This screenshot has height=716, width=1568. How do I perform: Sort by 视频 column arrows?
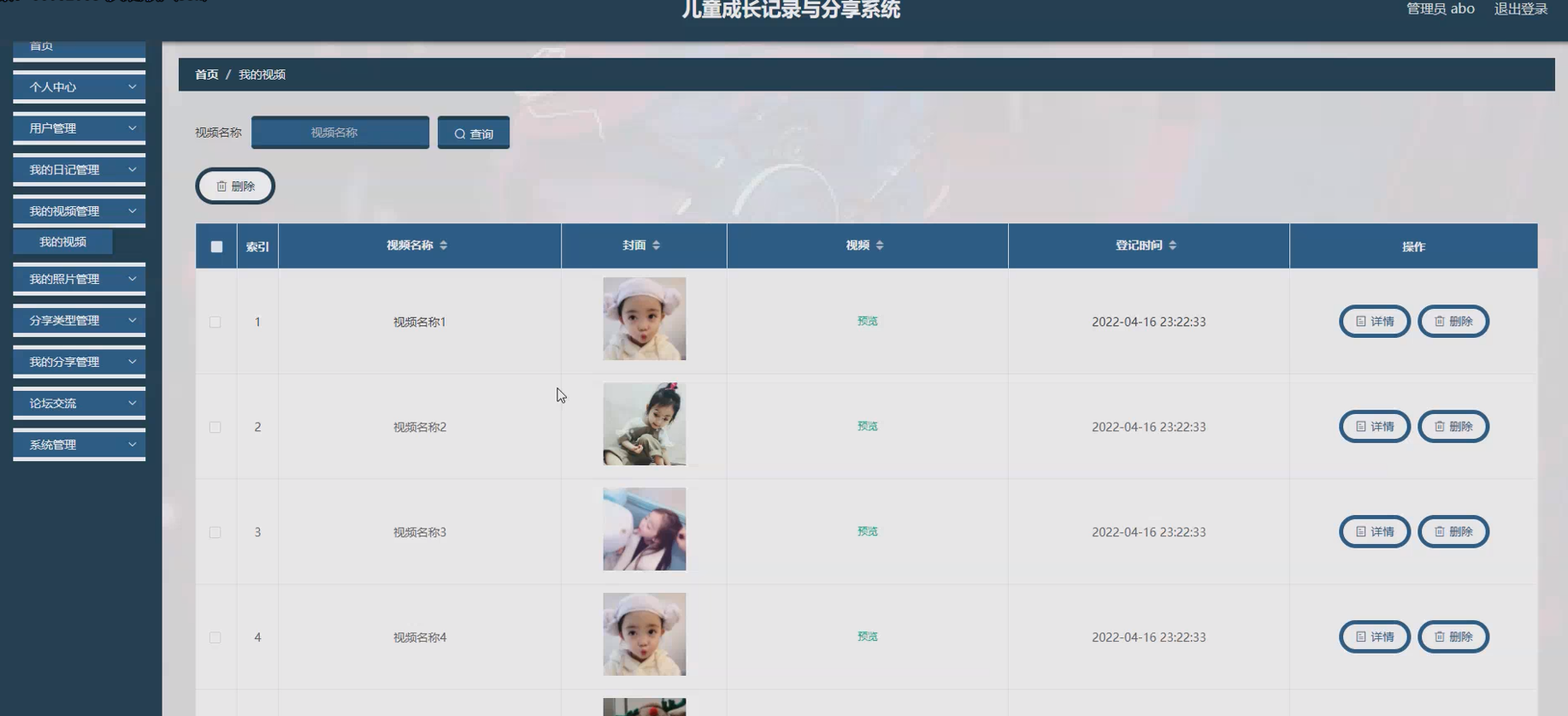tap(879, 246)
